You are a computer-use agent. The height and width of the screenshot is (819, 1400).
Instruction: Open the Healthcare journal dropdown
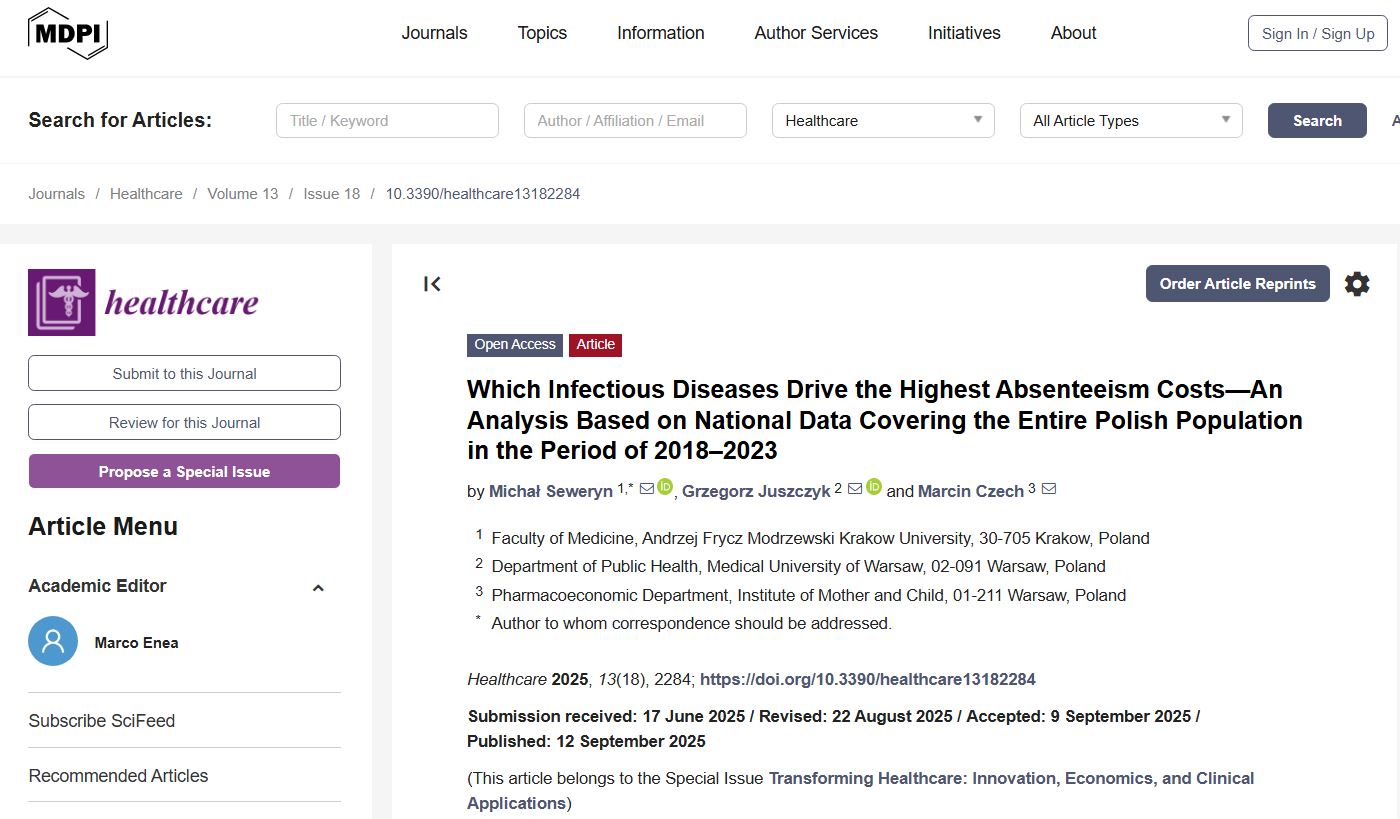[x=883, y=121]
